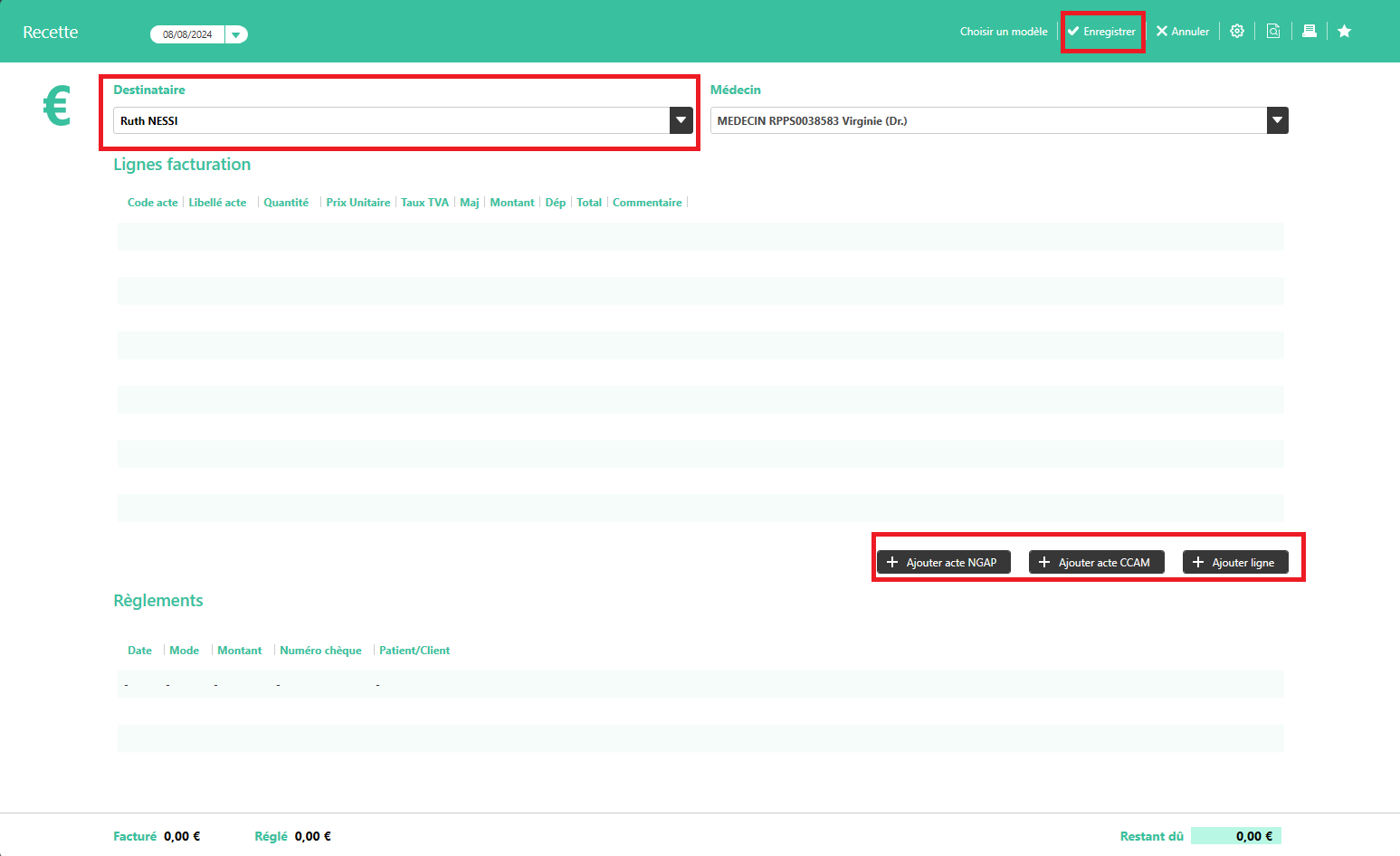Click the print preview magnifier icon
This screenshot has width=1400, height=856.
(1273, 32)
